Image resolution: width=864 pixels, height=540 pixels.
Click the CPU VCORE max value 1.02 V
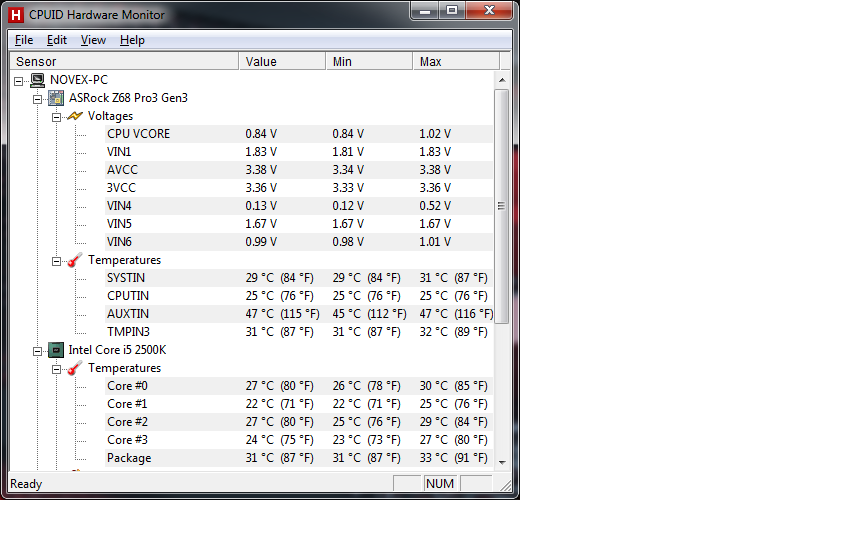tap(435, 134)
